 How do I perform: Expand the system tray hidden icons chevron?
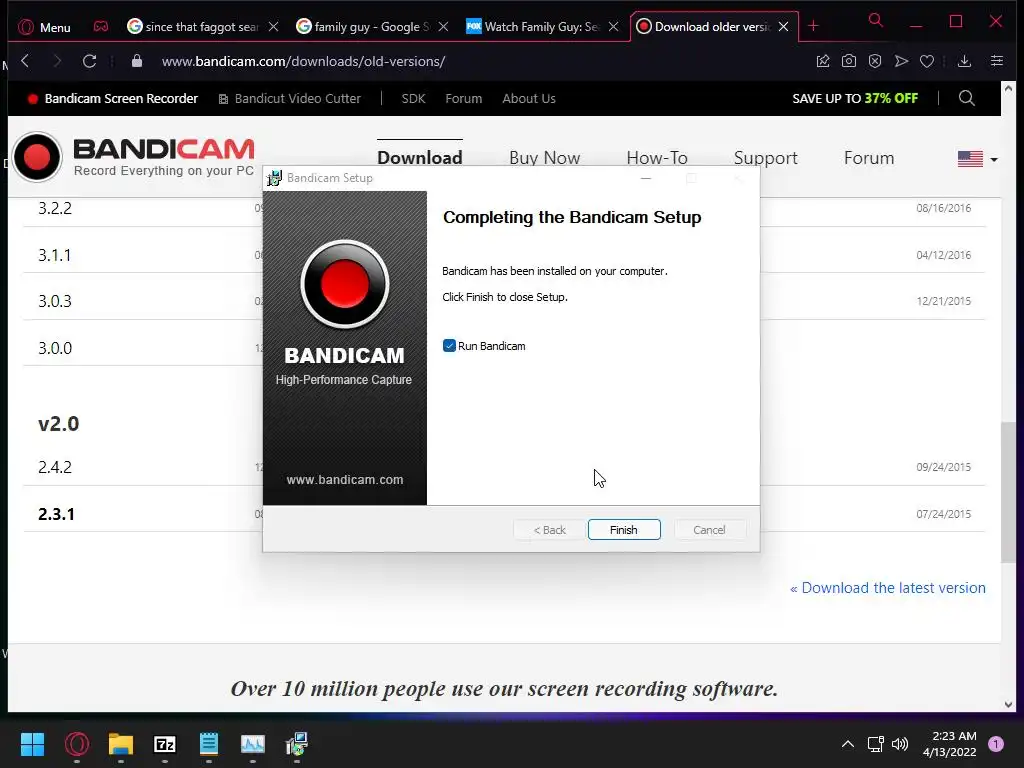pyautogui.click(x=848, y=744)
